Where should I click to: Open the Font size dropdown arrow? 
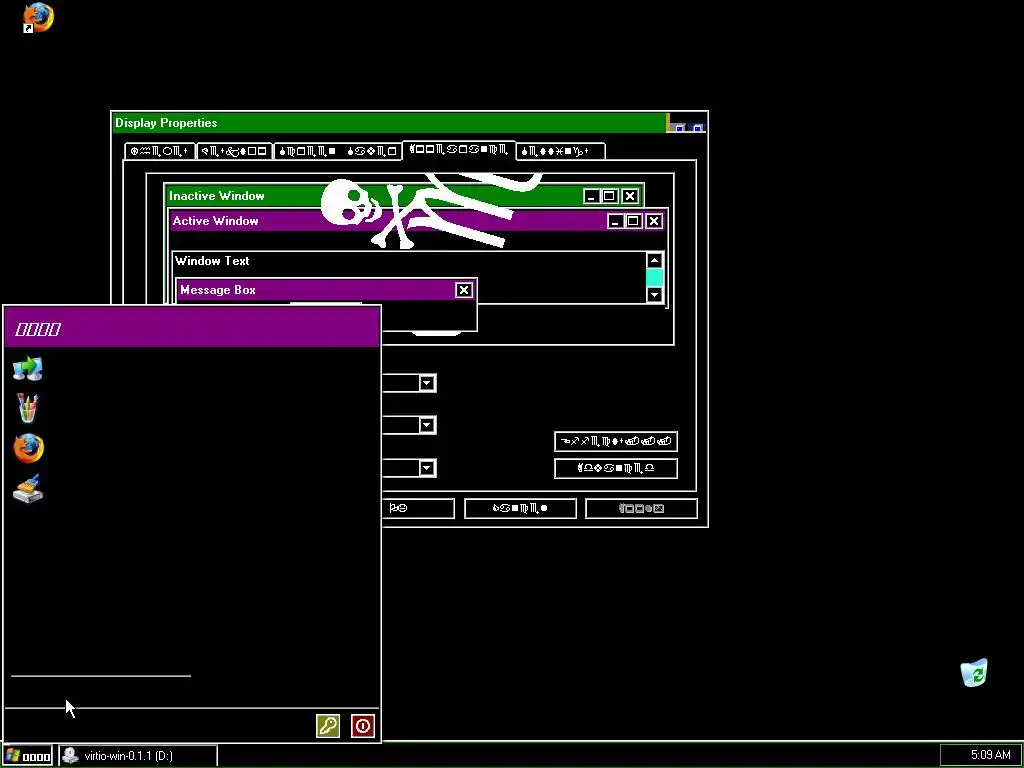pos(427,468)
